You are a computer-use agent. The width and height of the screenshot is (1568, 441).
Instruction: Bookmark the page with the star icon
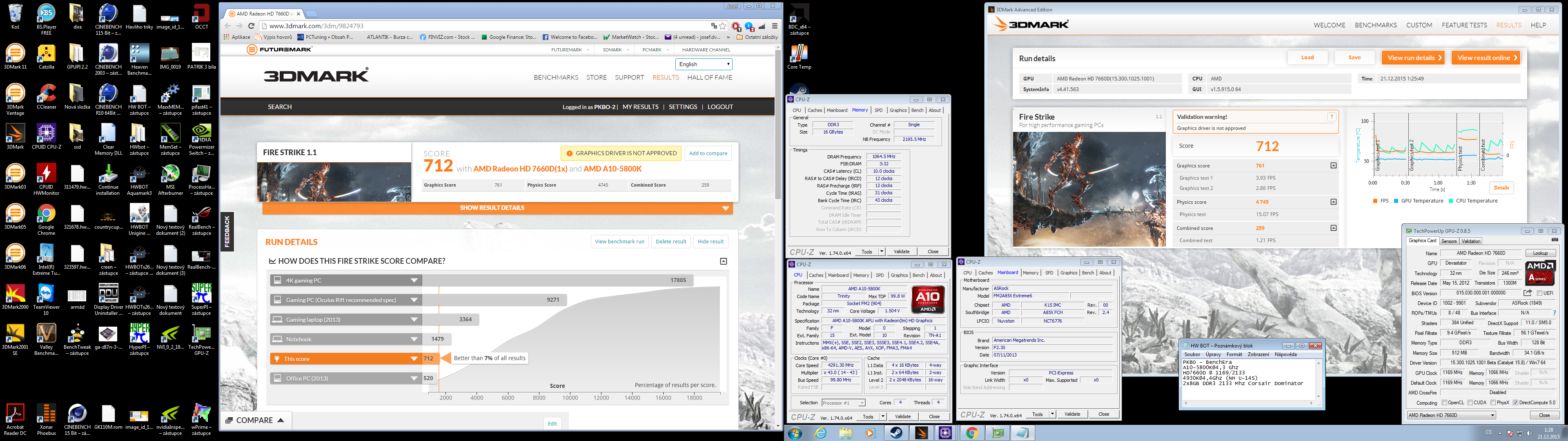[x=722, y=26]
